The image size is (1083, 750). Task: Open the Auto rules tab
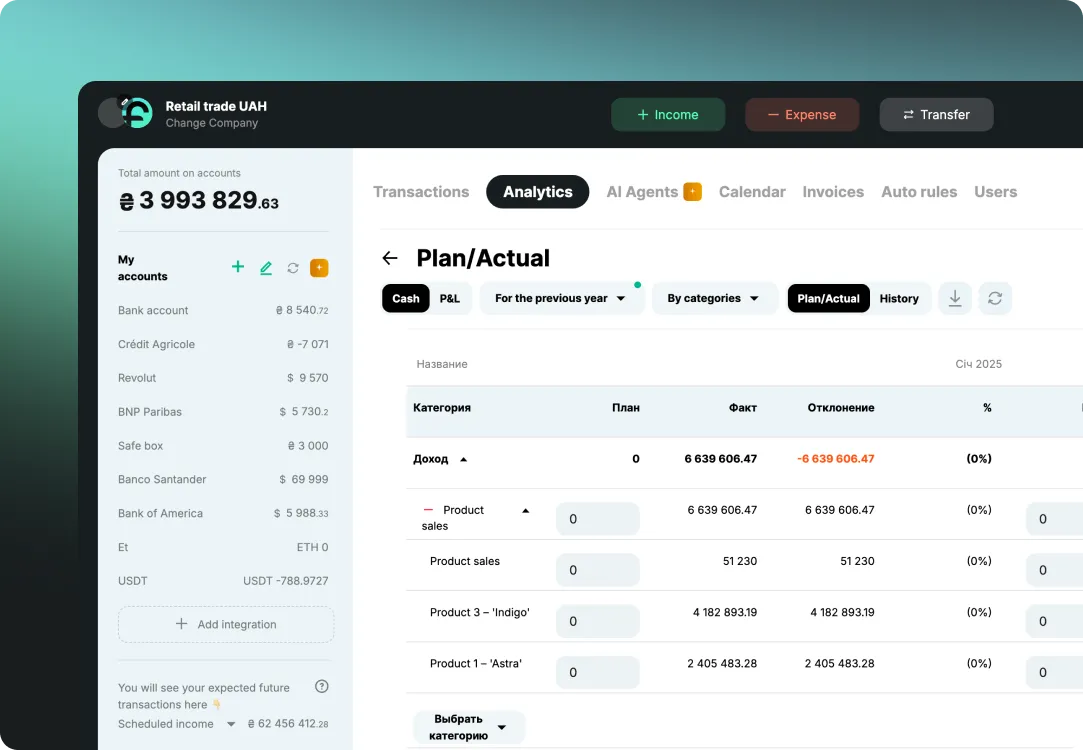(919, 192)
